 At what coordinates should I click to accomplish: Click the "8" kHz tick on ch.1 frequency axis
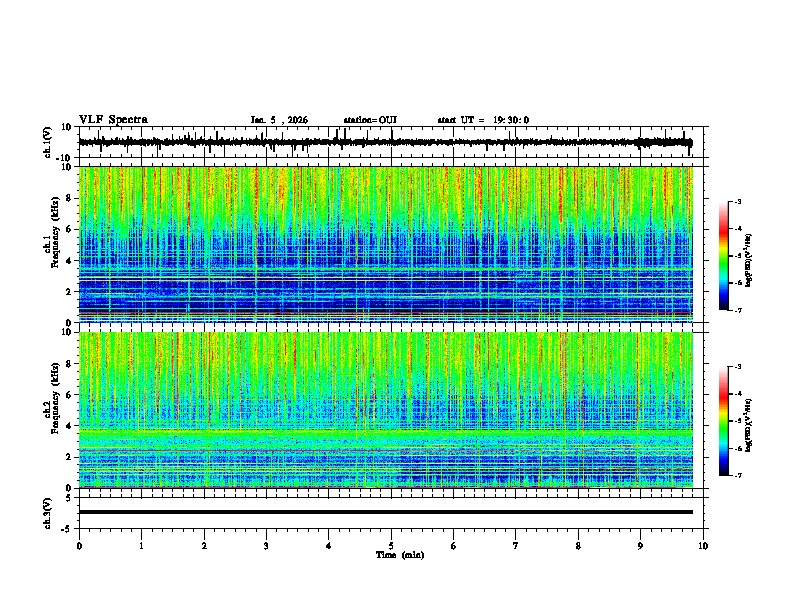tap(70, 198)
